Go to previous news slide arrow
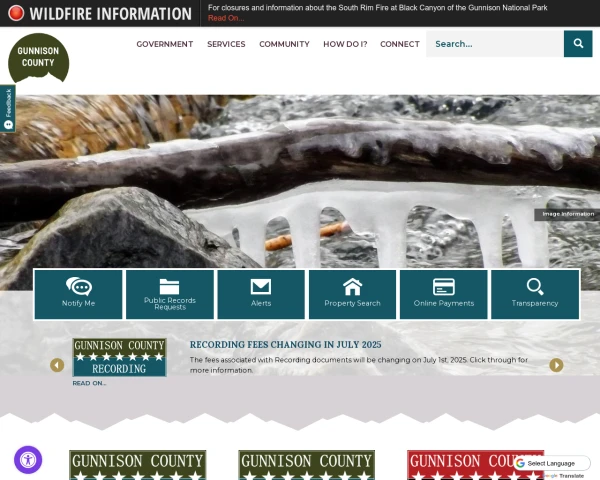 coord(57,365)
